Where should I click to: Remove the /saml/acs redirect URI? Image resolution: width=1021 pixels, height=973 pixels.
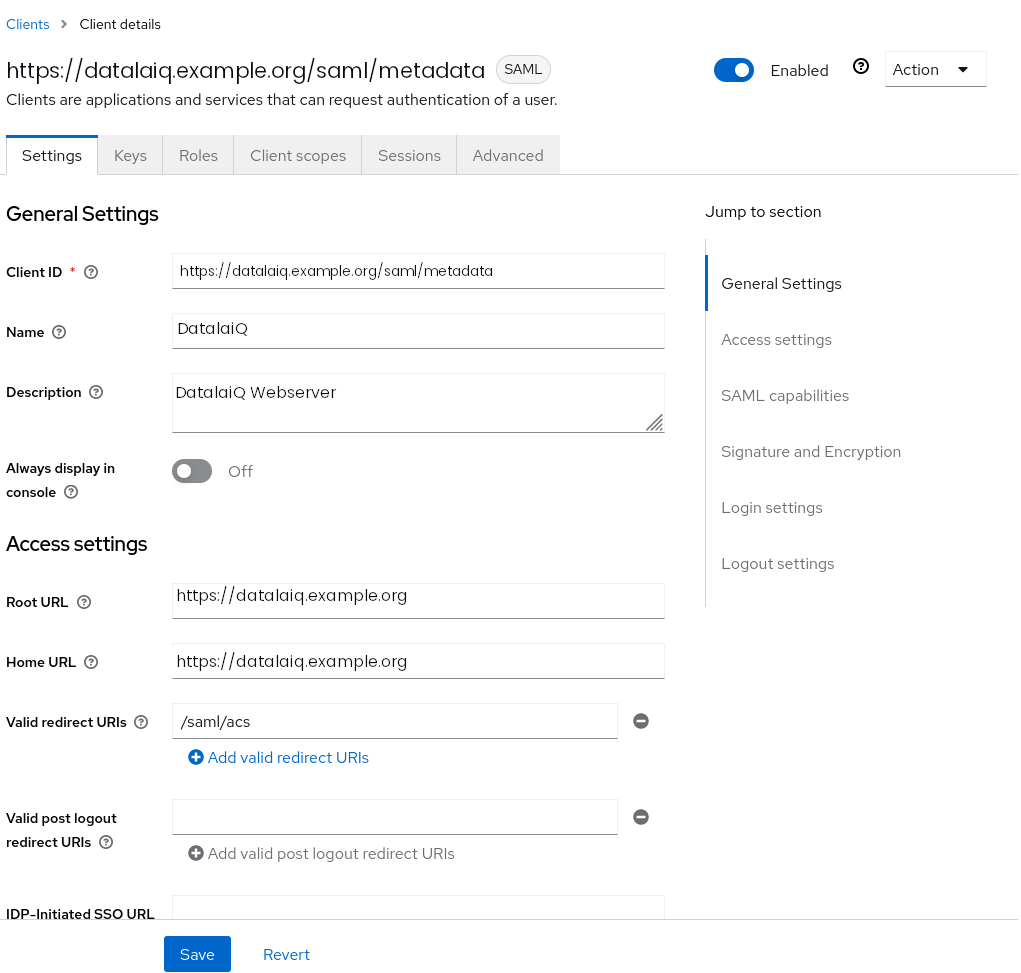point(641,721)
